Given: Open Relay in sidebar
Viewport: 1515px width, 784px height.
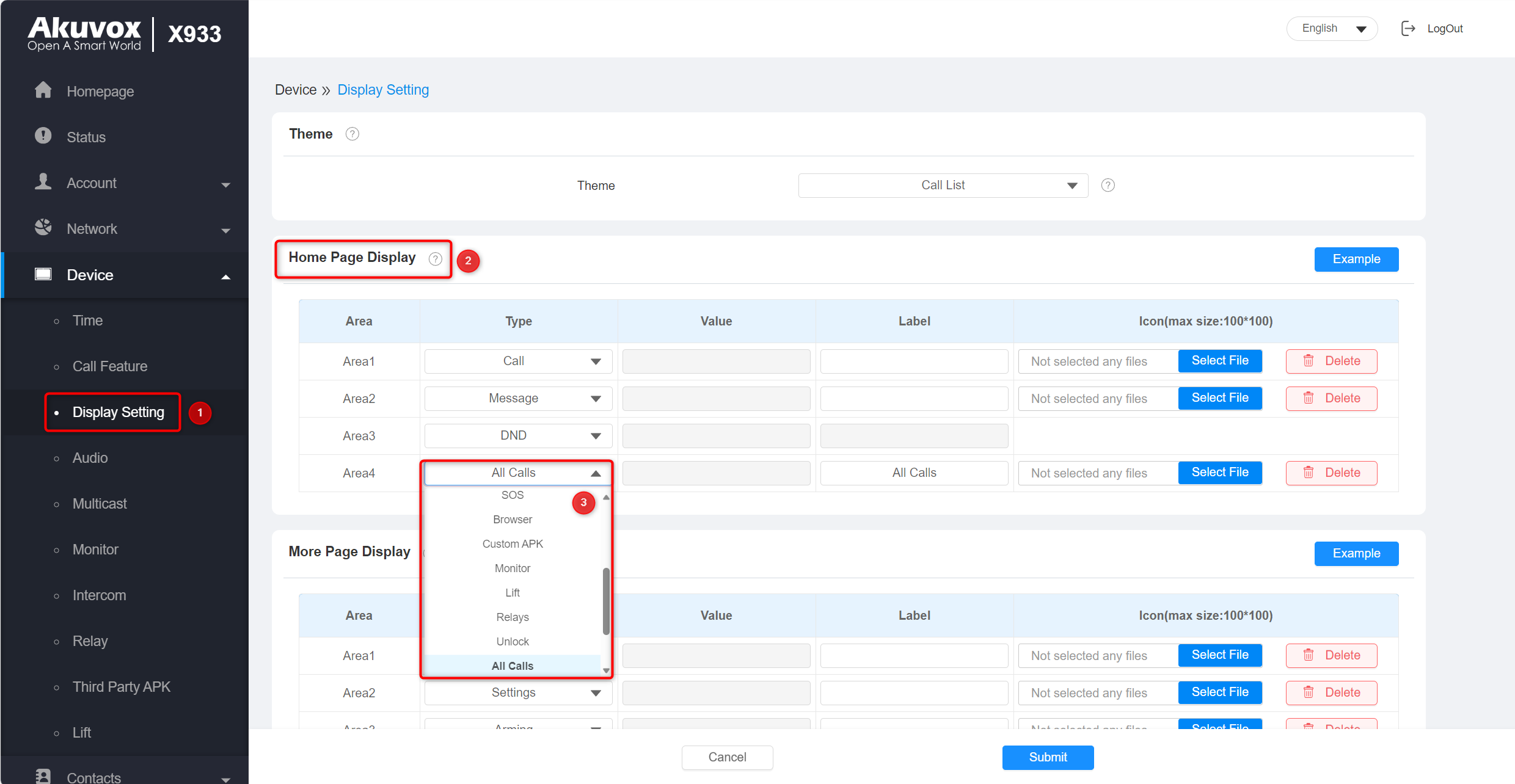Looking at the screenshot, I should [90, 641].
